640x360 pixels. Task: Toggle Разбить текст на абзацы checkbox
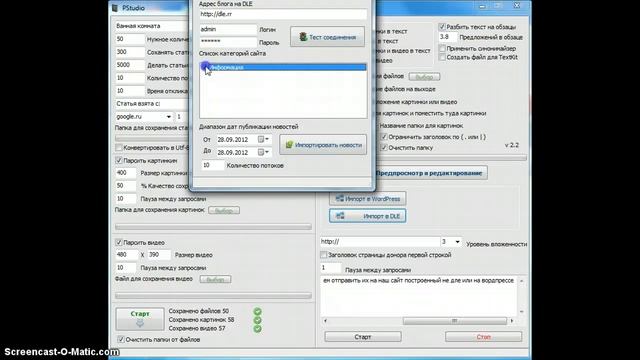pos(442,27)
